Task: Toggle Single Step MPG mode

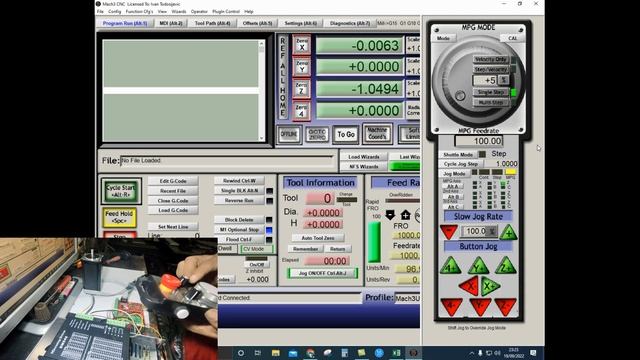Action: (x=490, y=92)
